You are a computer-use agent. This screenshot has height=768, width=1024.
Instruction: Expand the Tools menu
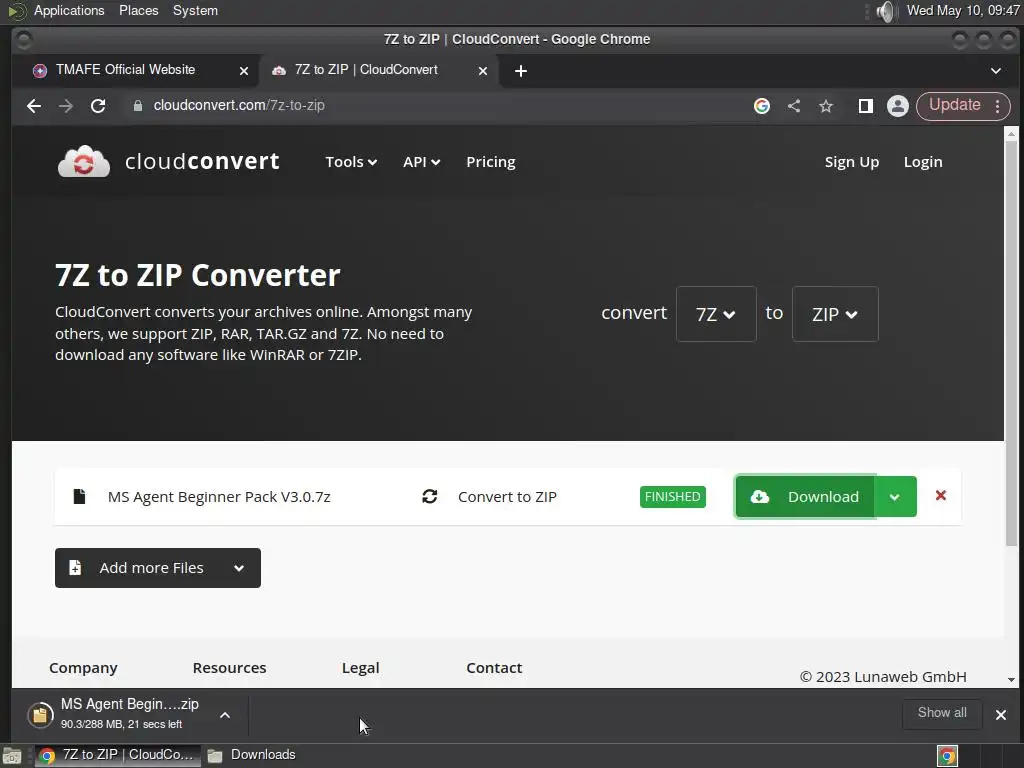(351, 162)
